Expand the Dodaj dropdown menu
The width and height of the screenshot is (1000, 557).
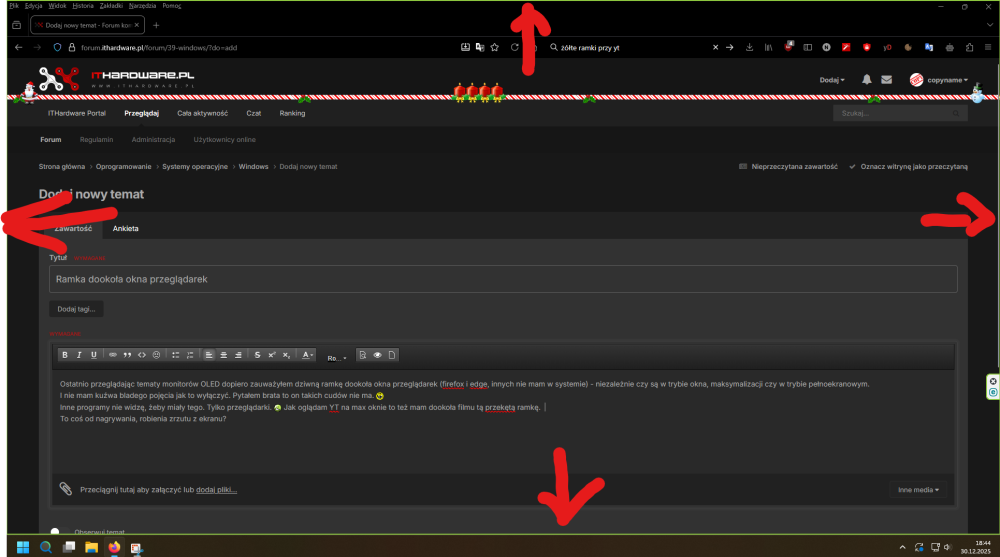coord(832,80)
